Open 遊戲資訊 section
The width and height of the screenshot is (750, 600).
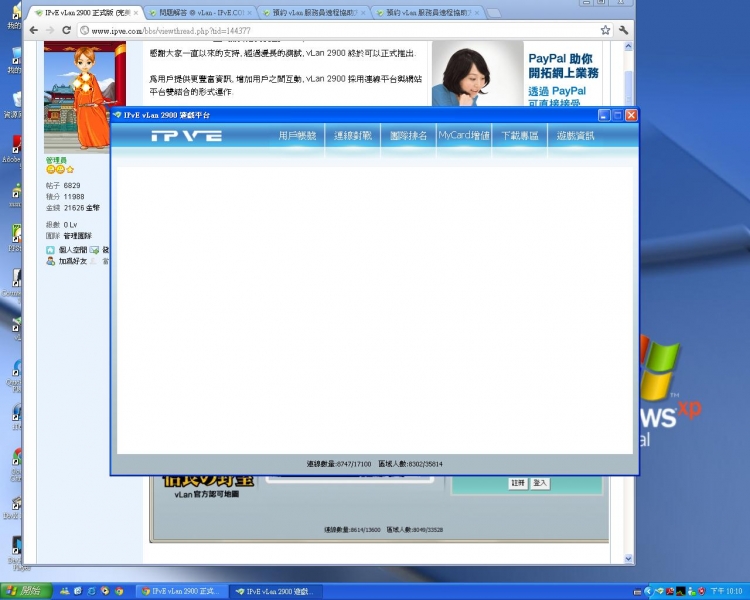[575, 136]
